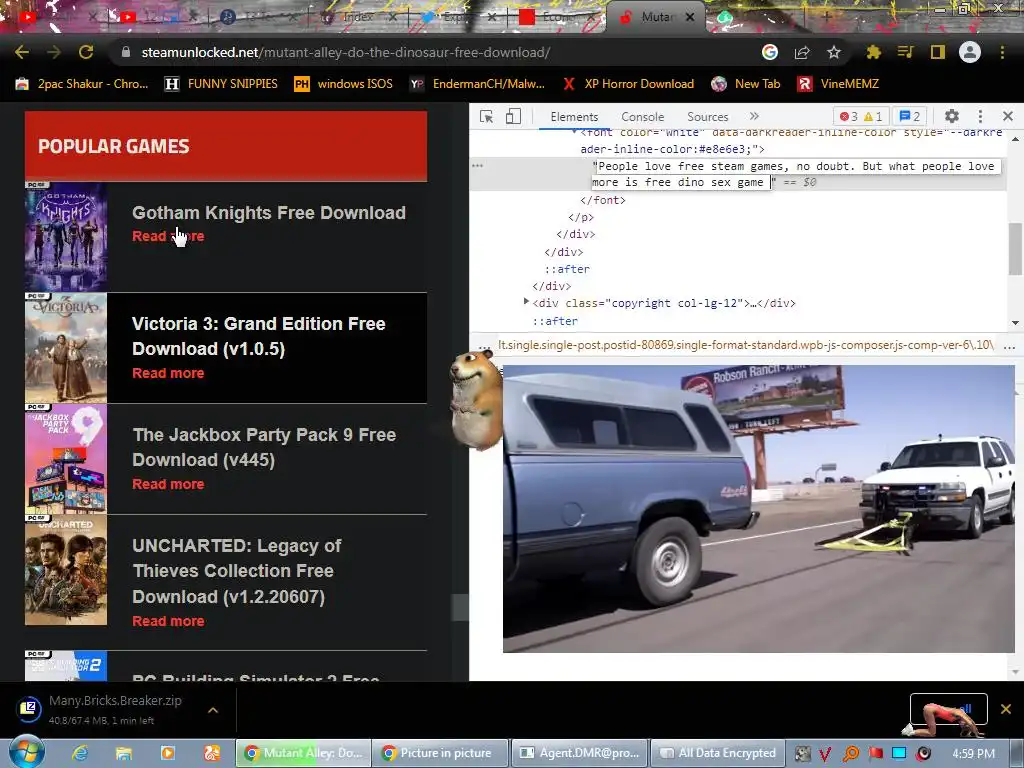
Task: Open the EndermanCH/Malw... bookmark
Action: 477,84
